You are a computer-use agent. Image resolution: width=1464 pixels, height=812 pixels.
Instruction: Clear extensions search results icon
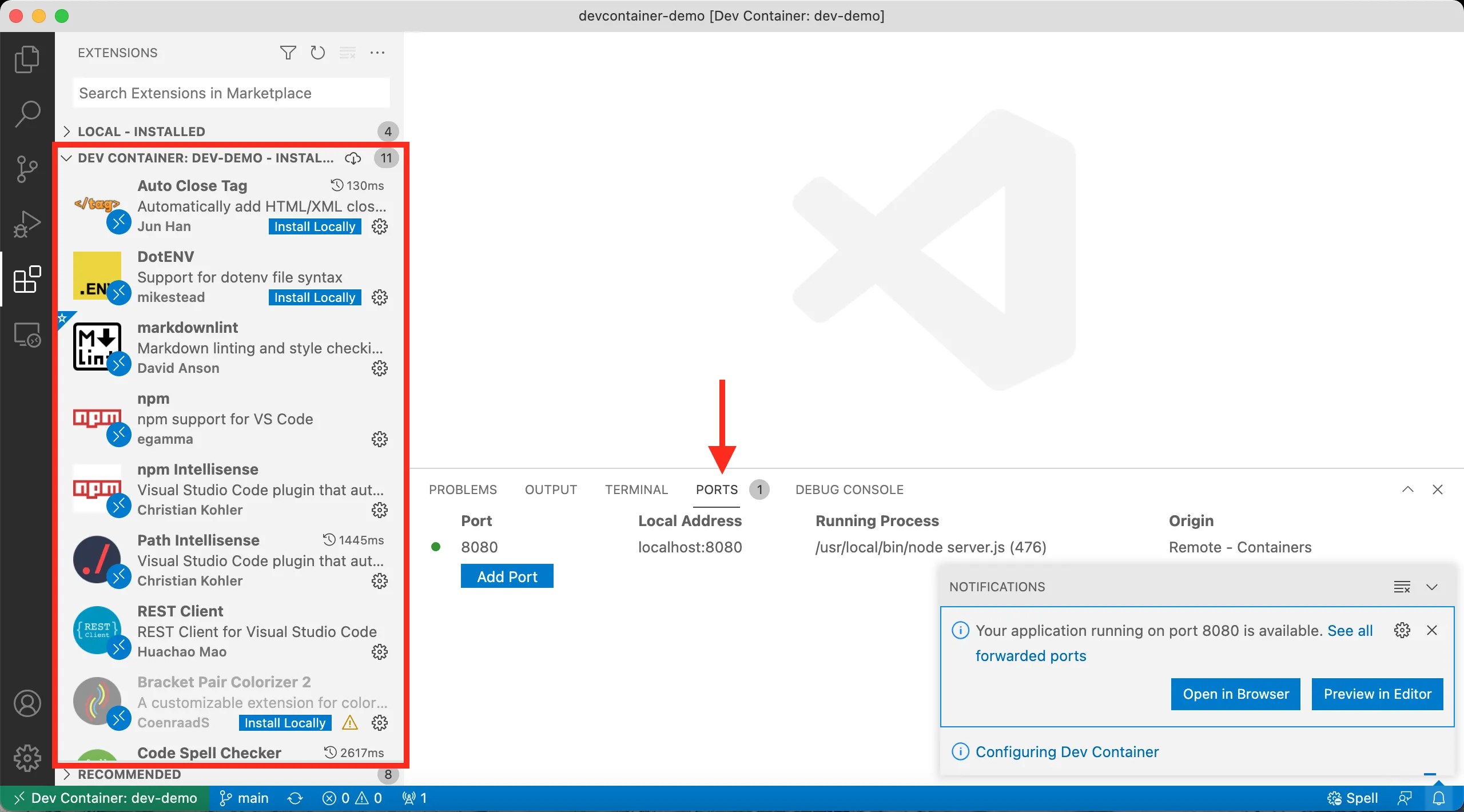(x=348, y=53)
